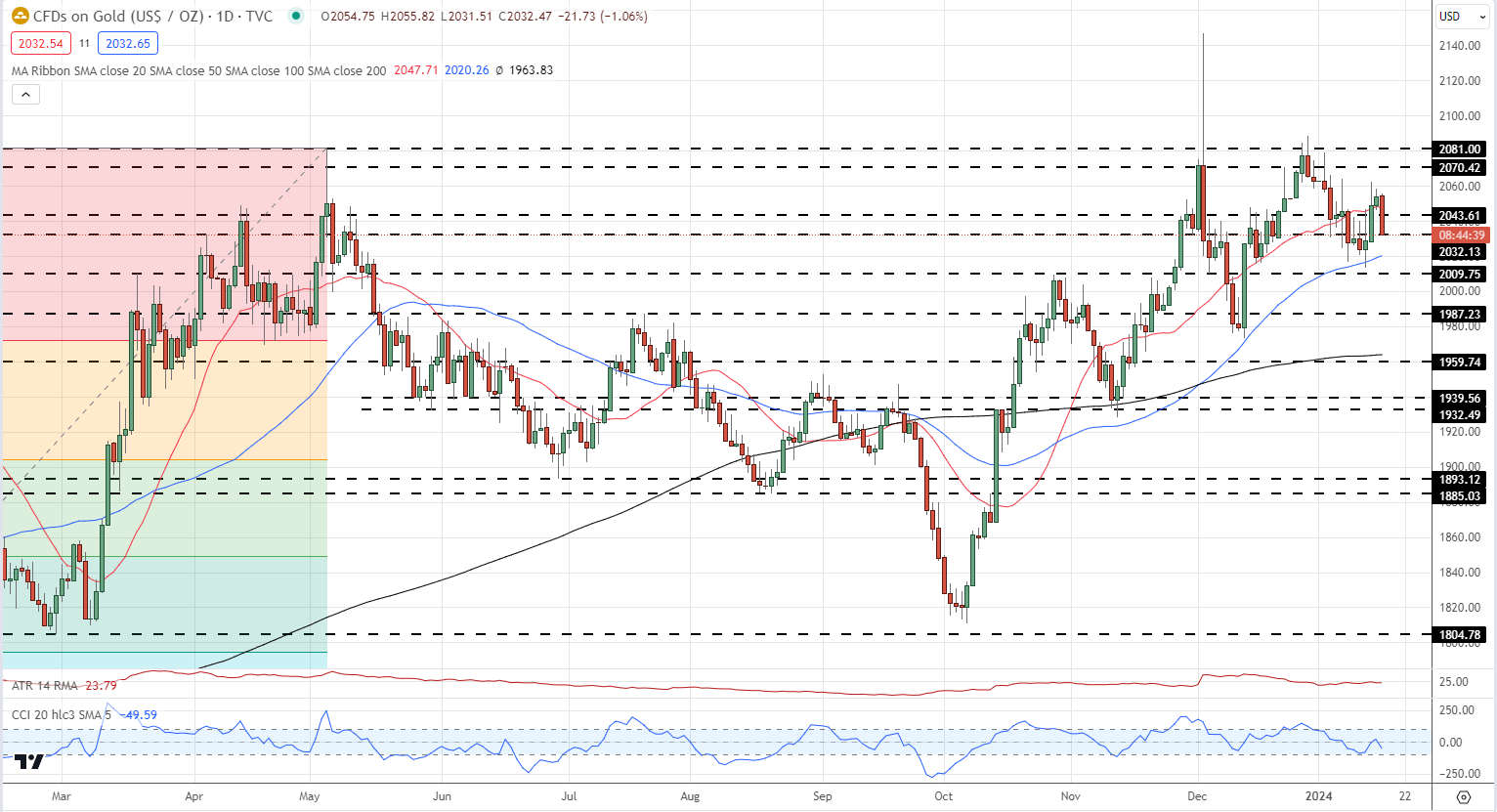Click the TradingView logo
Image resolution: width=1497 pixels, height=812 pixels.
pos(29,762)
